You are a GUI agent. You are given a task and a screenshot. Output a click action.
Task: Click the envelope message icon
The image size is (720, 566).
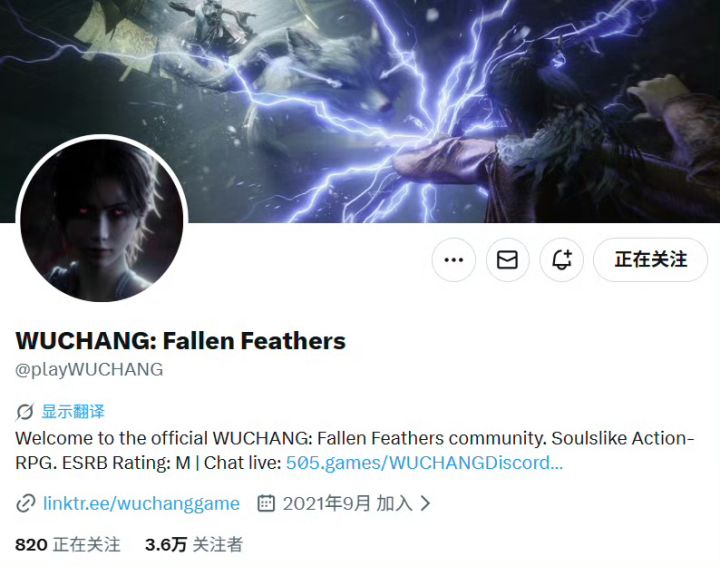point(507,260)
